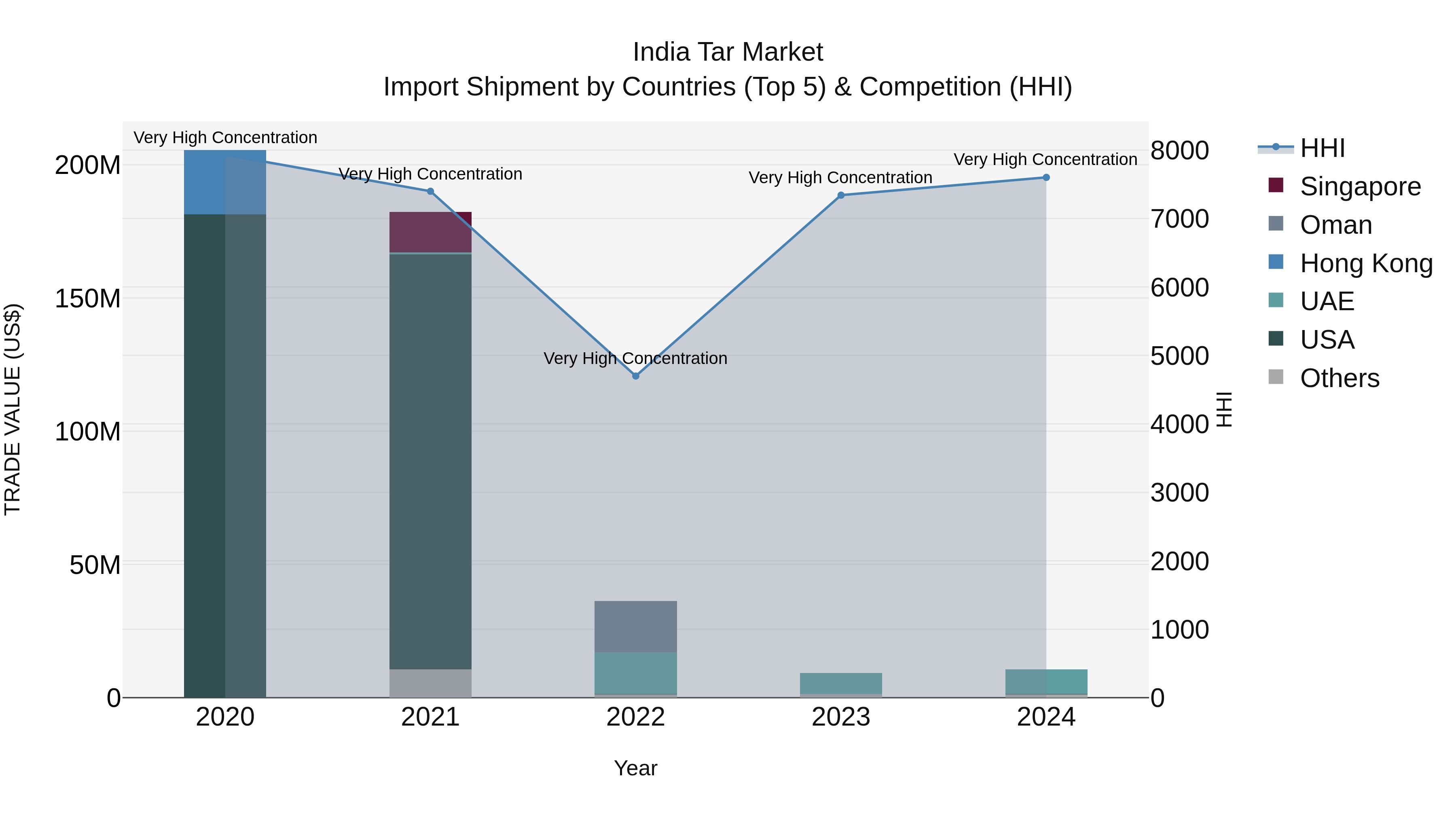Click the 2024 x-axis label
Viewport: 1456px width, 819px height.
[1045, 717]
